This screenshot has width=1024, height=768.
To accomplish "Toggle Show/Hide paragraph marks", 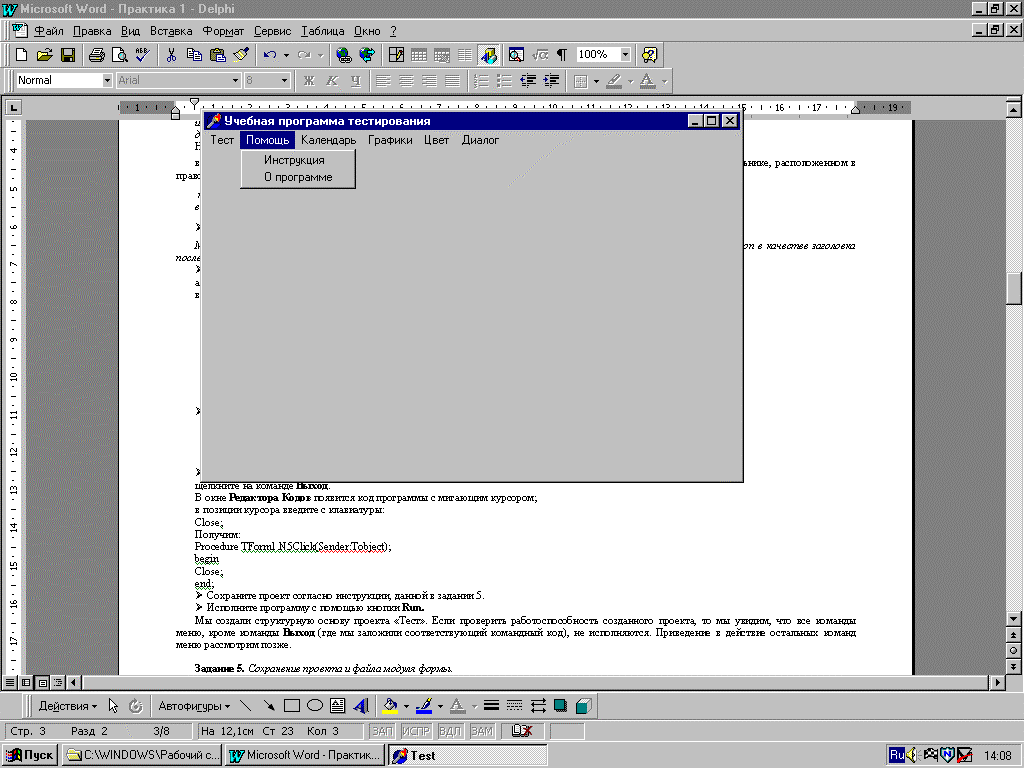I will coord(562,55).
